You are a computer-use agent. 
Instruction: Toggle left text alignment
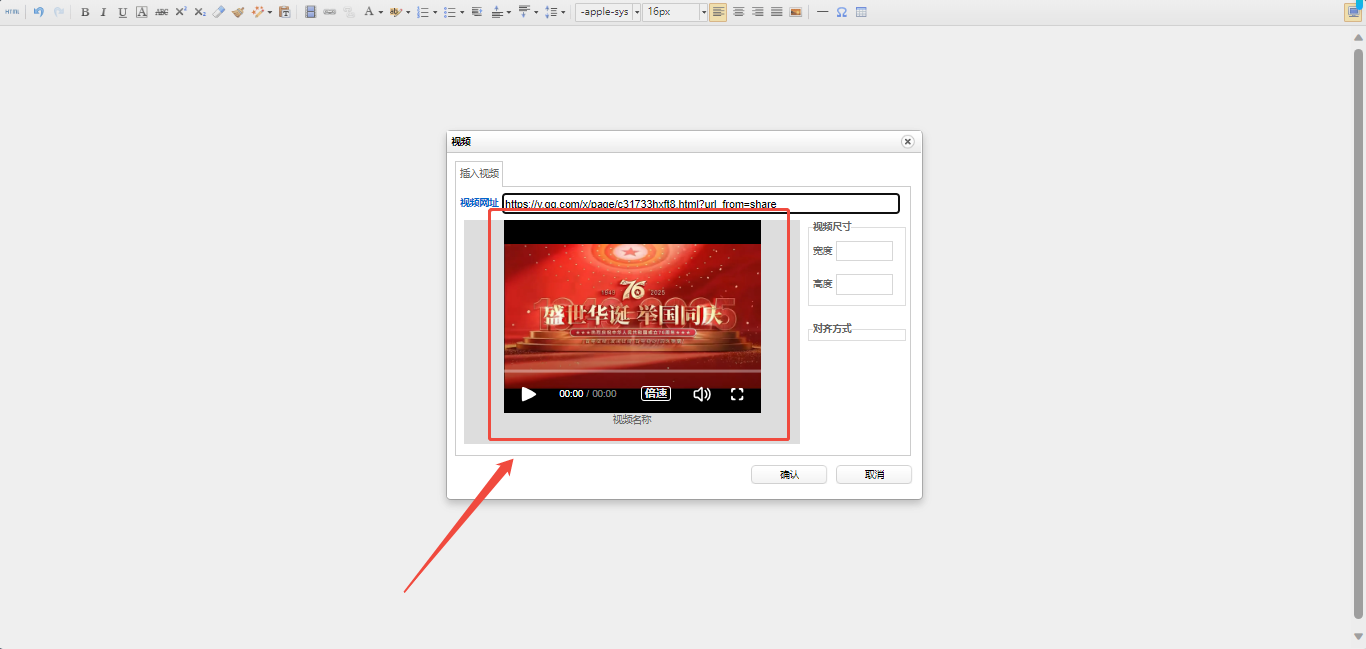(718, 12)
